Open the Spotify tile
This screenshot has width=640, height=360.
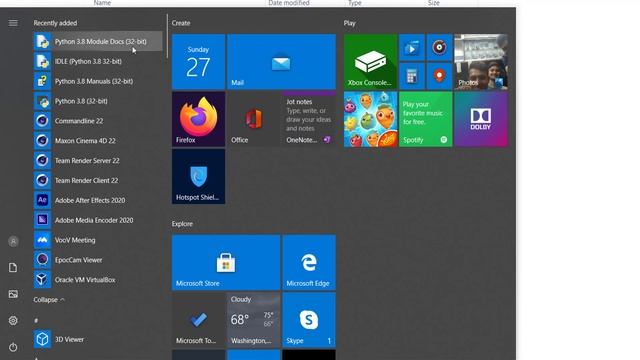point(425,119)
